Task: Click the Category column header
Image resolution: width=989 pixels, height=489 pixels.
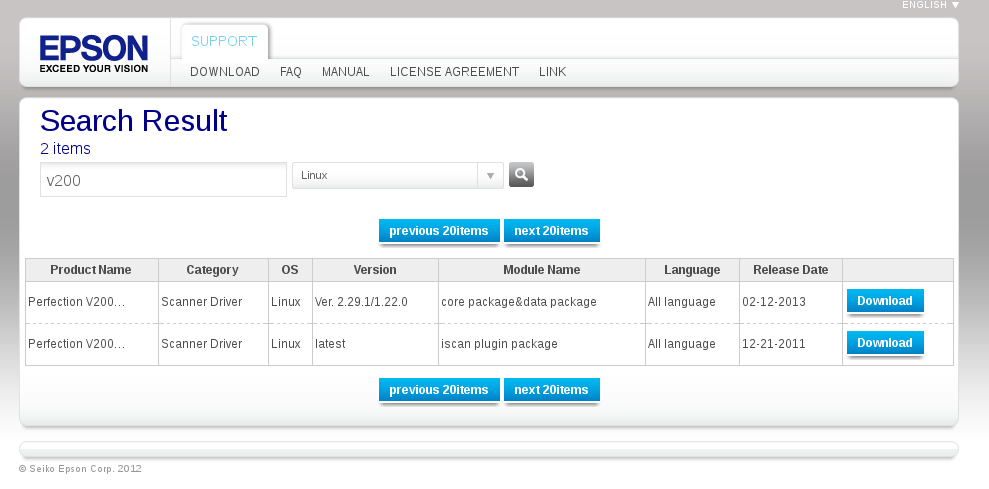Action: [x=213, y=270]
